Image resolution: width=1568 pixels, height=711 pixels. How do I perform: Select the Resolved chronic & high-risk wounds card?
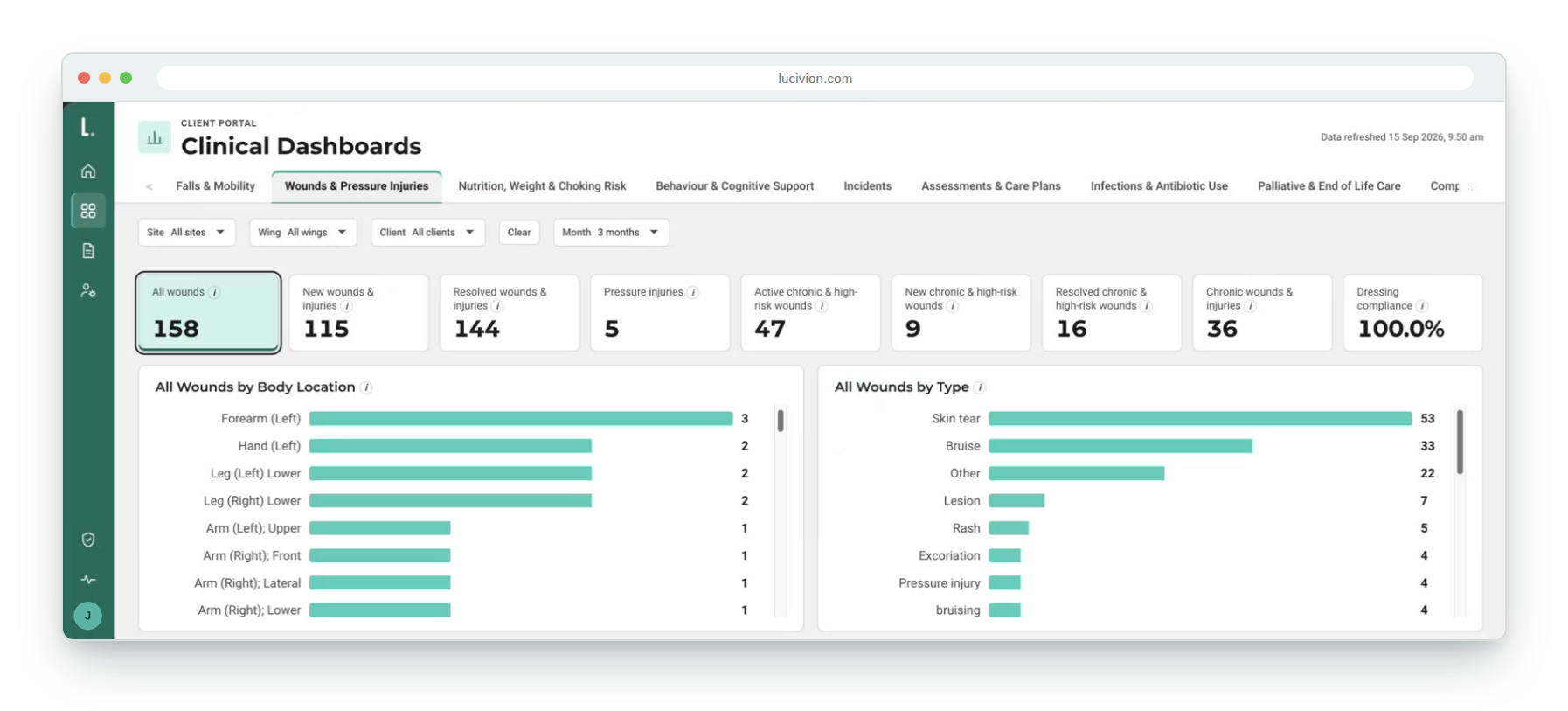1112,313
